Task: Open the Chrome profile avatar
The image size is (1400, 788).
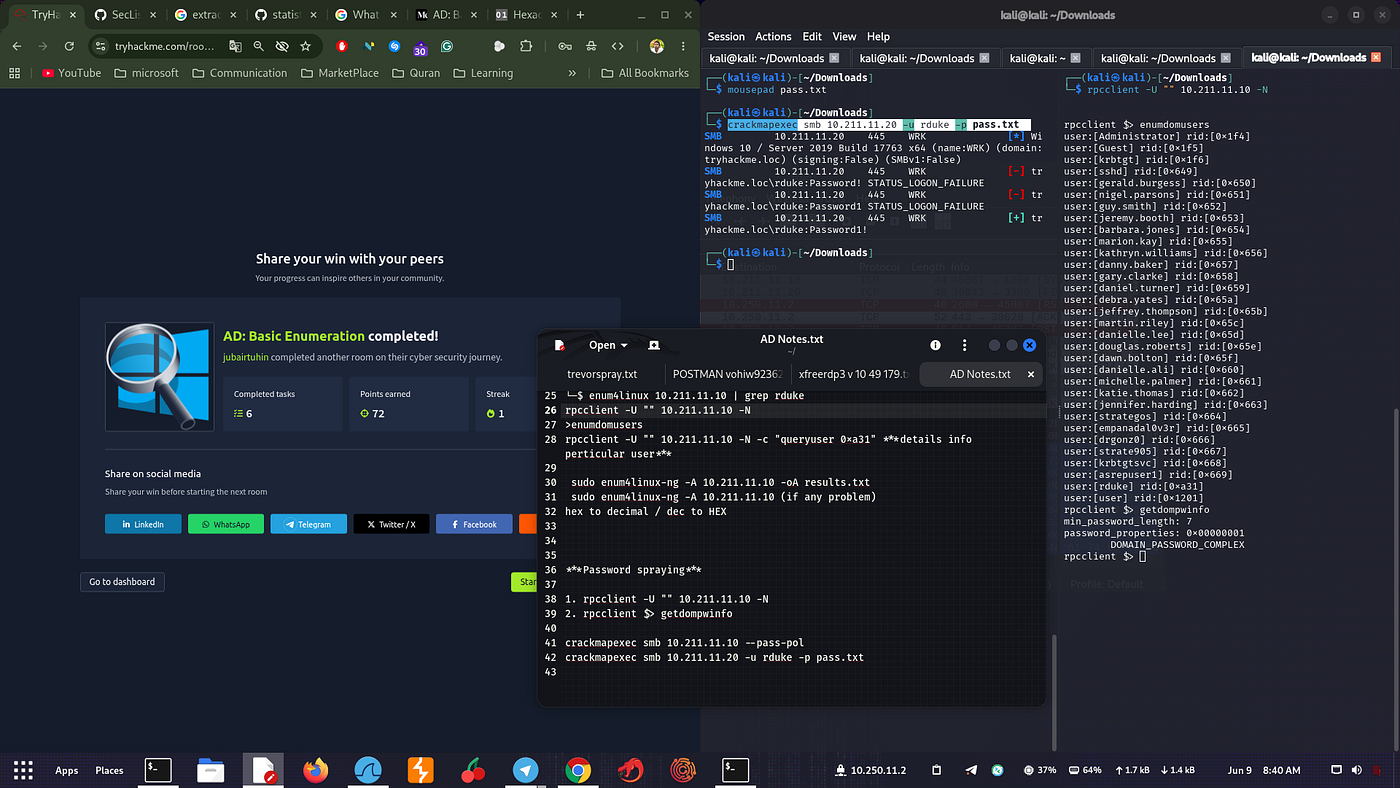Action: point(657,46)
